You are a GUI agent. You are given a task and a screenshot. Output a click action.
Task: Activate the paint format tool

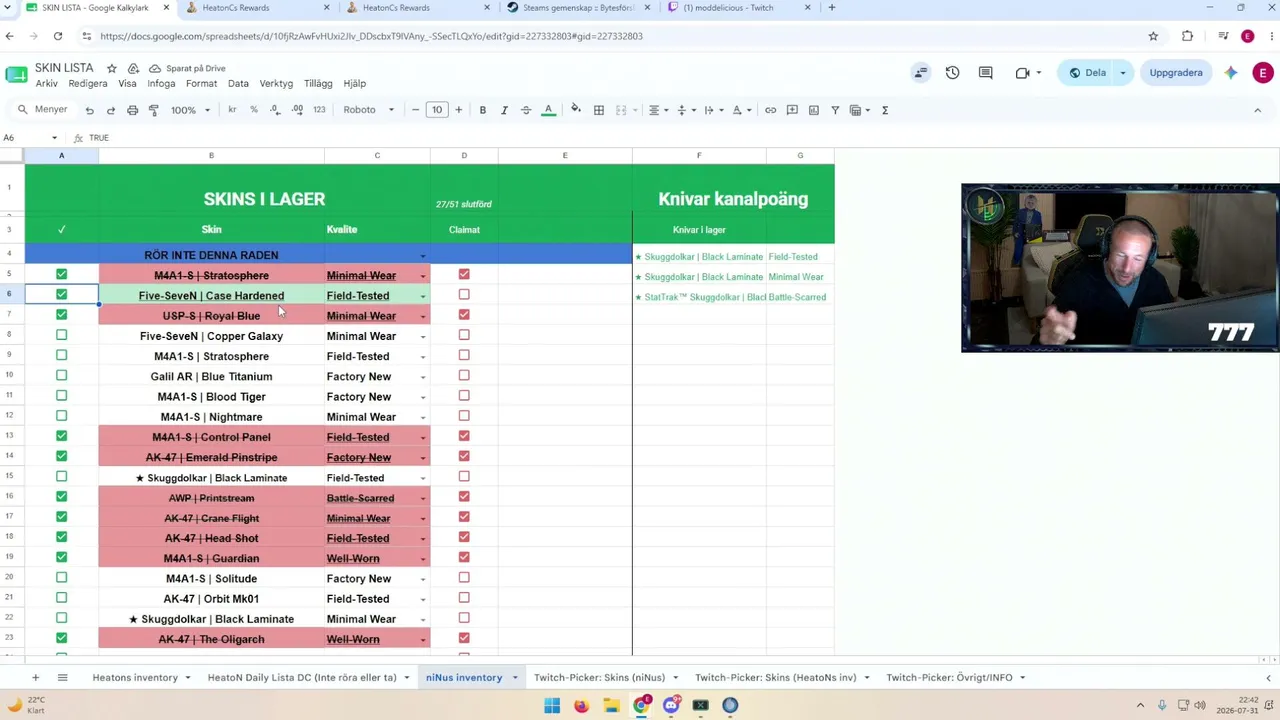tap(153, 110)
